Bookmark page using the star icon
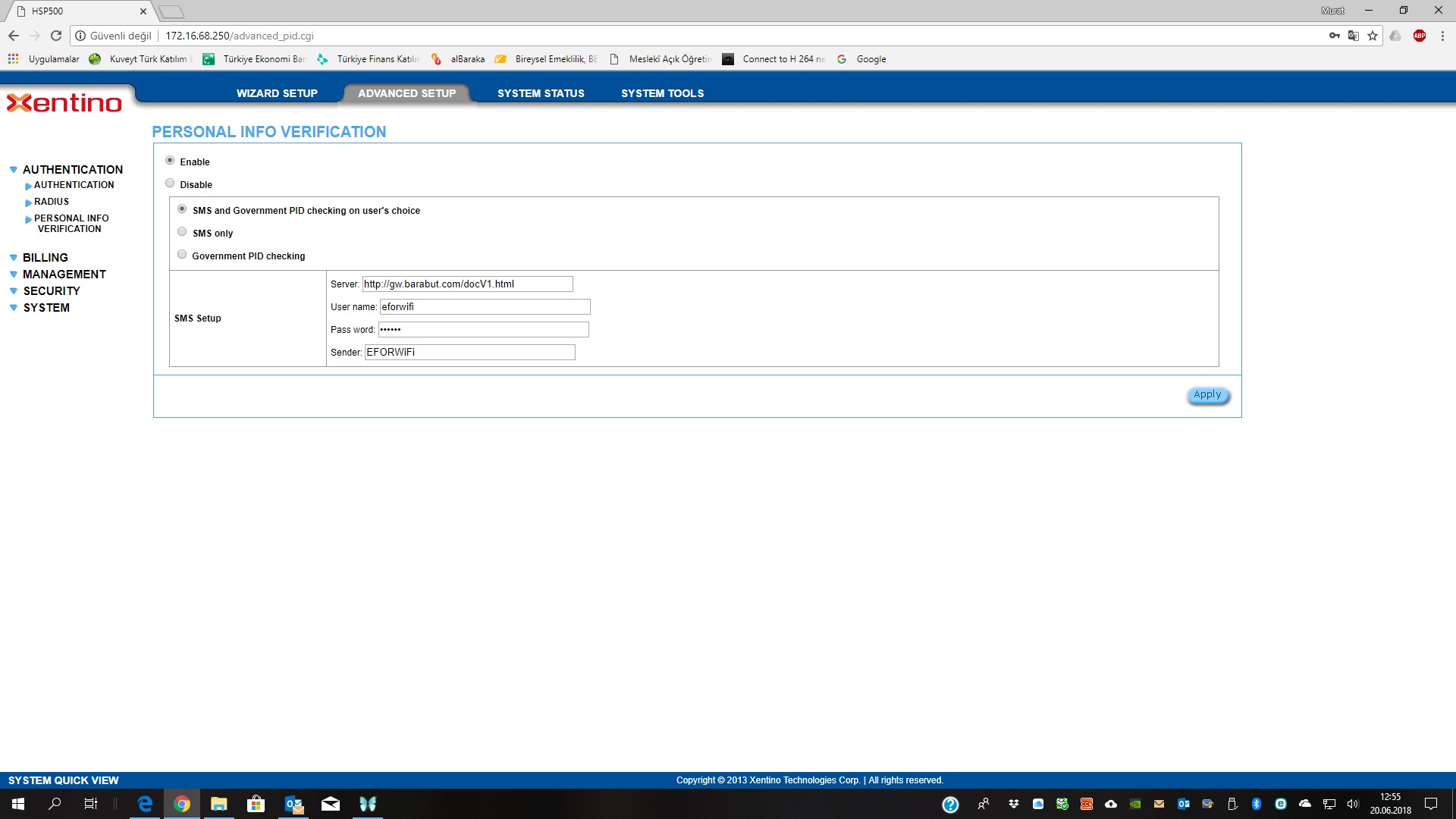This screenshot has width=1456, height=819. click(1373, 36)
